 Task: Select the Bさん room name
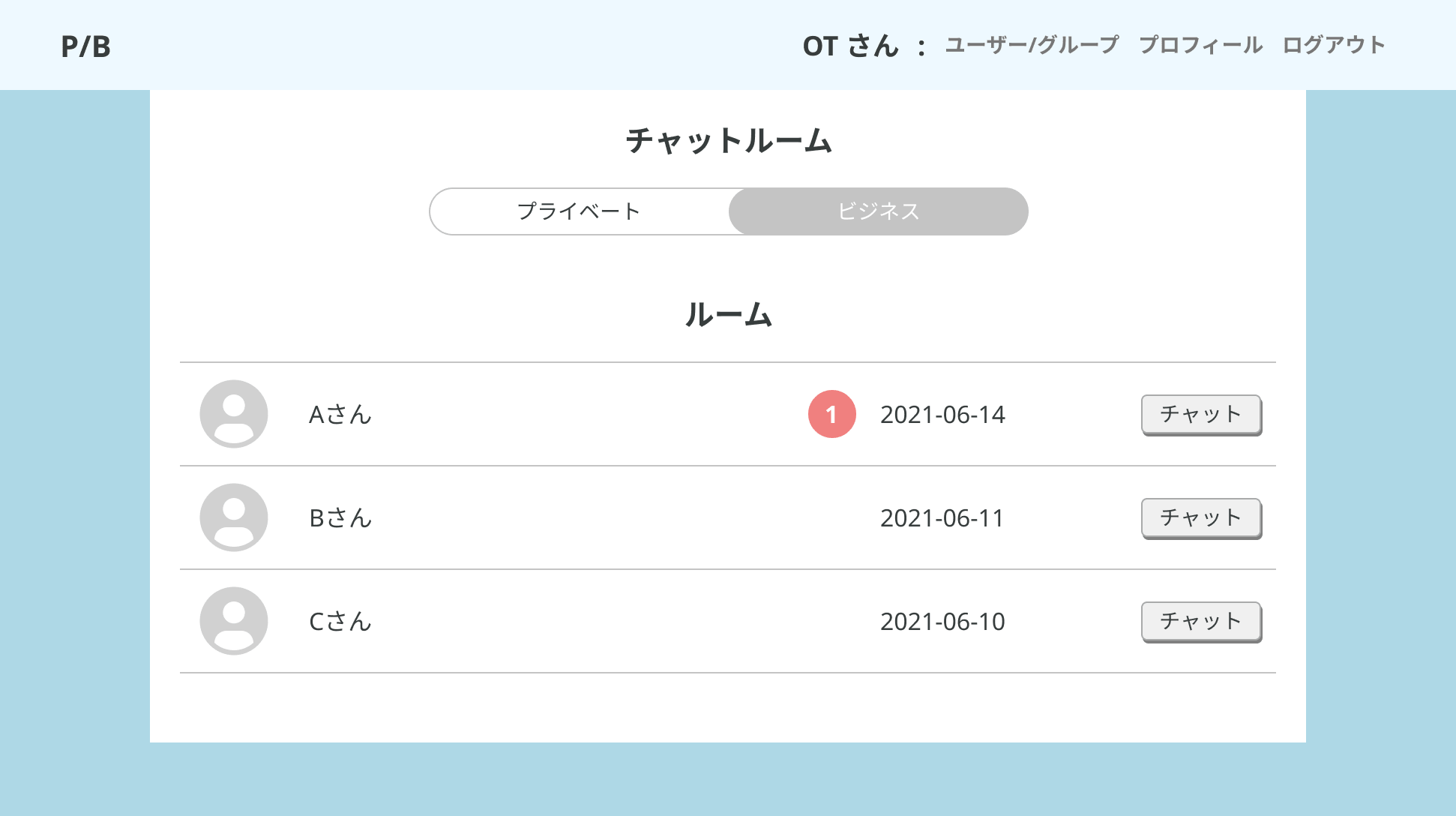click(340, 518)
